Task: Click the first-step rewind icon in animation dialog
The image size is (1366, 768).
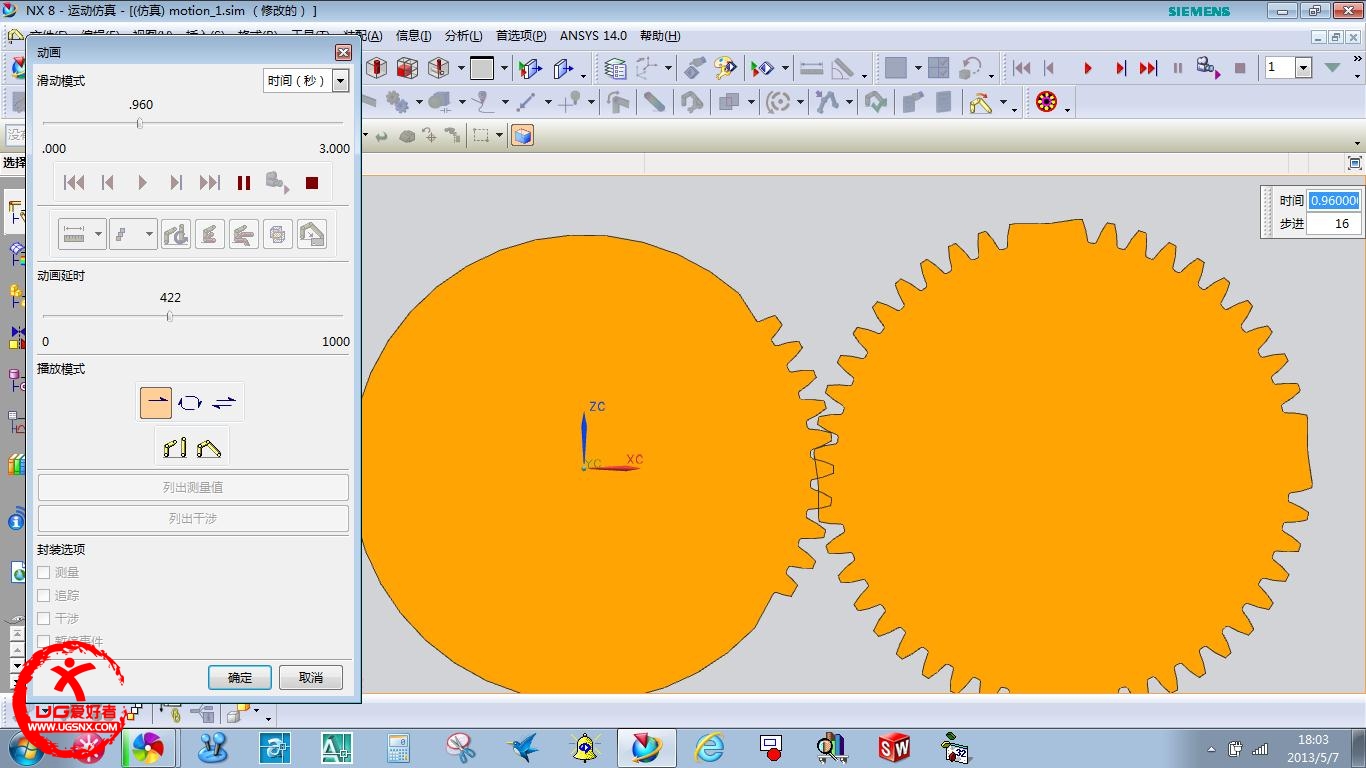Action: pos(74,183)
